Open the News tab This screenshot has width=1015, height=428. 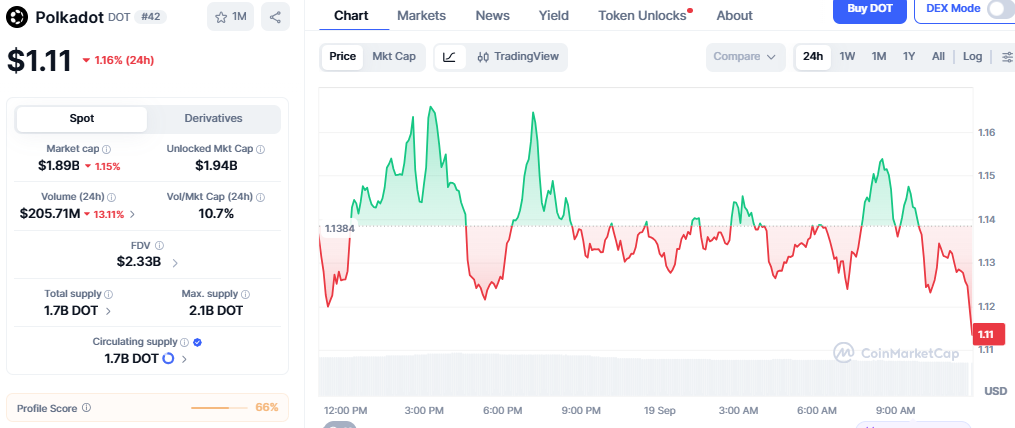493,16
